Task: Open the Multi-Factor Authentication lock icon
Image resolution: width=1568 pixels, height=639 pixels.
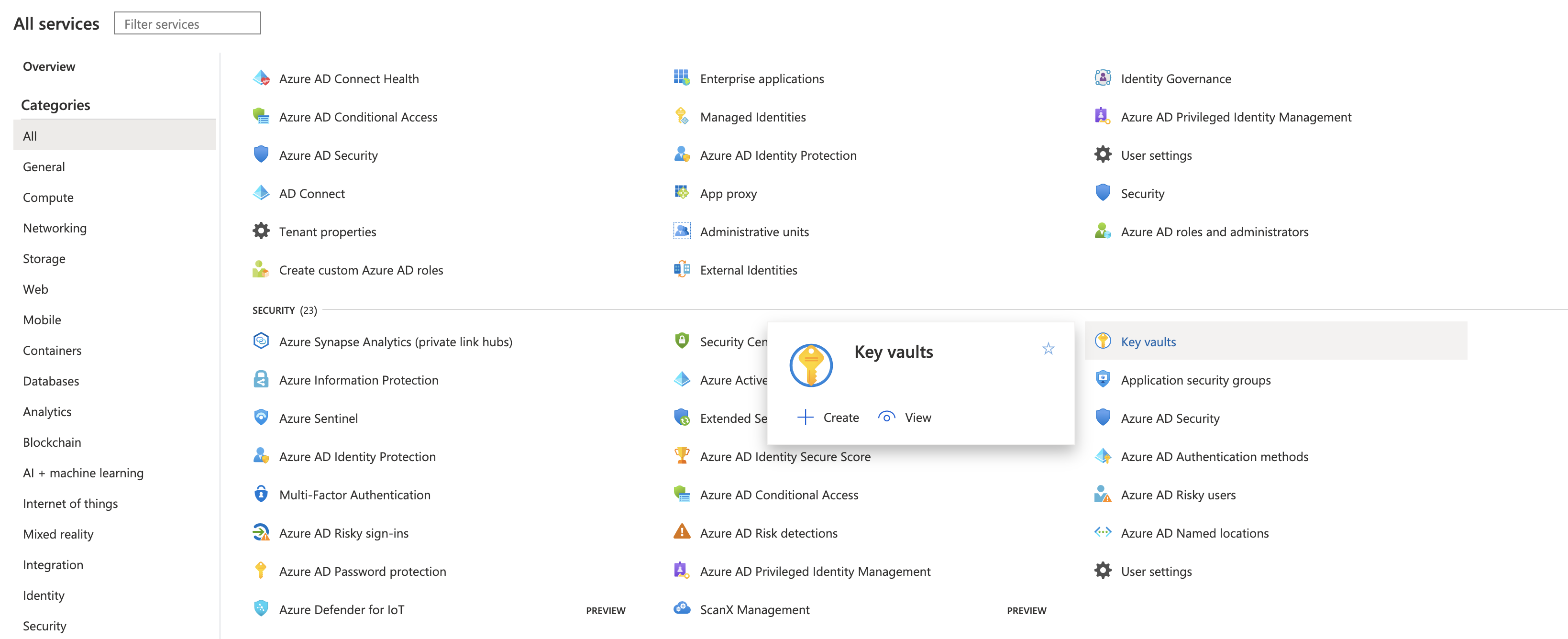Action: tap(261, 494)
